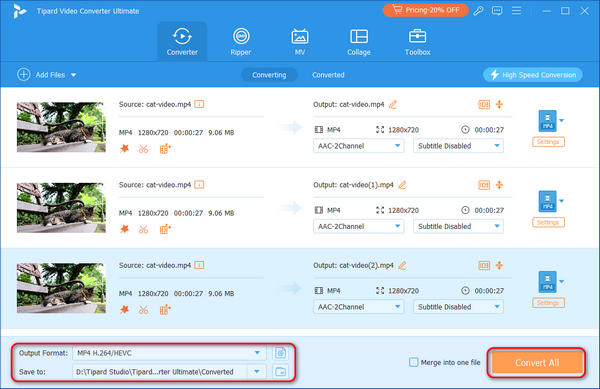
Task: Open Subtitle Disabled dropdown for cat-video(2).mp4
Action: click(x=458, y=307)
